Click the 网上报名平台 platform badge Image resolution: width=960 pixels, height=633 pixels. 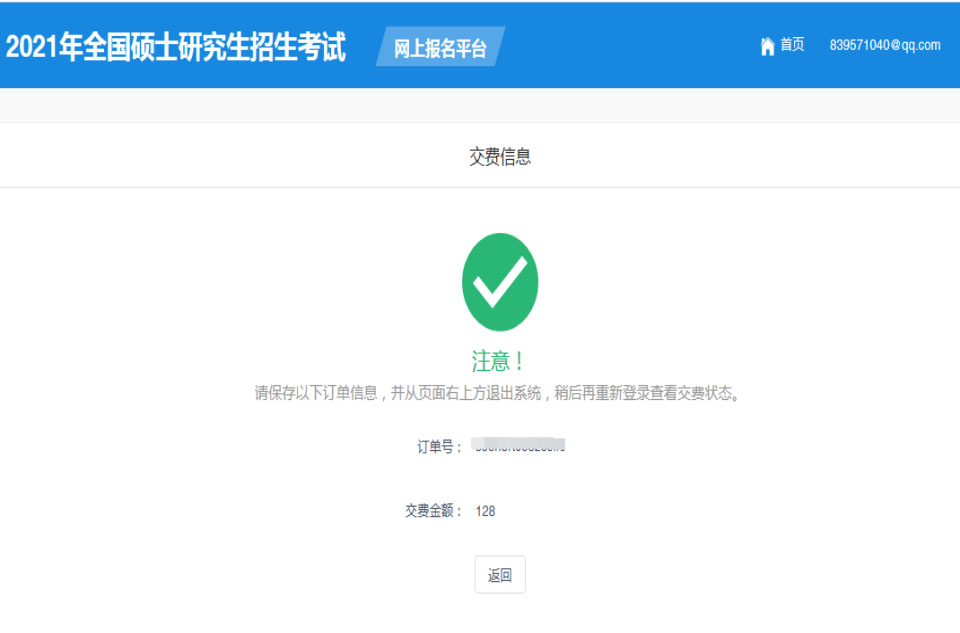tap(440, 48)
